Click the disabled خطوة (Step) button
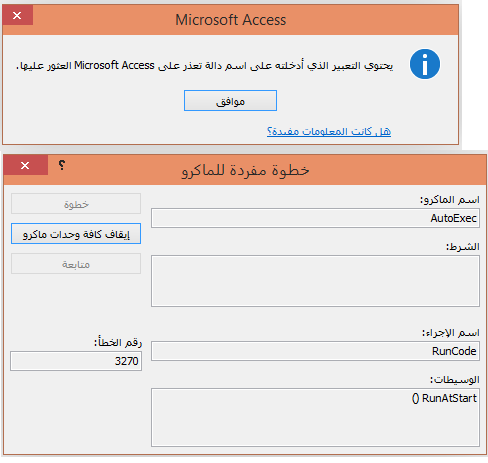The image size is (488, 463). pyautogui.click(x=76, y=204)
